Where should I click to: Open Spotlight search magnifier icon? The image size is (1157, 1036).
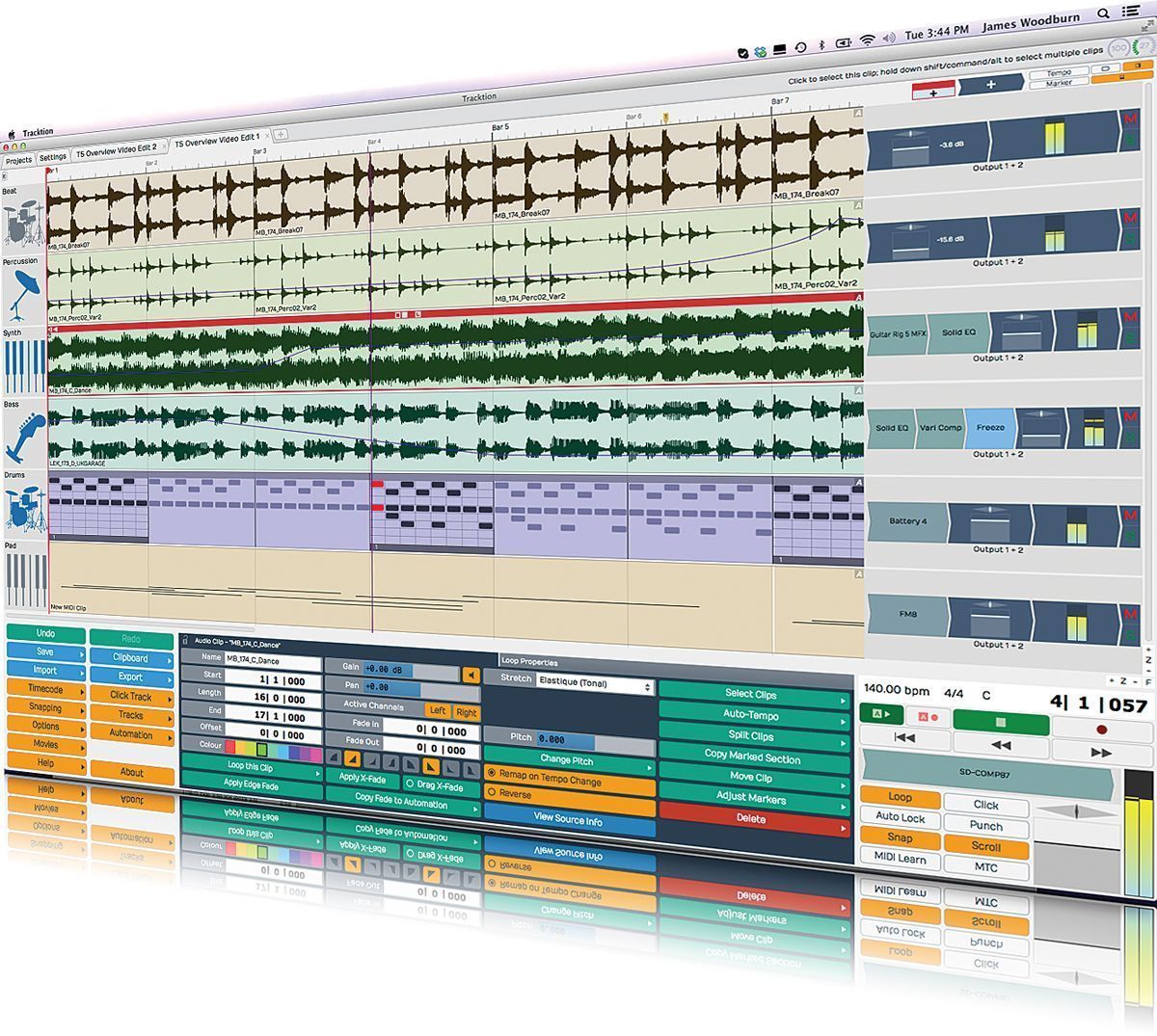1103,14
